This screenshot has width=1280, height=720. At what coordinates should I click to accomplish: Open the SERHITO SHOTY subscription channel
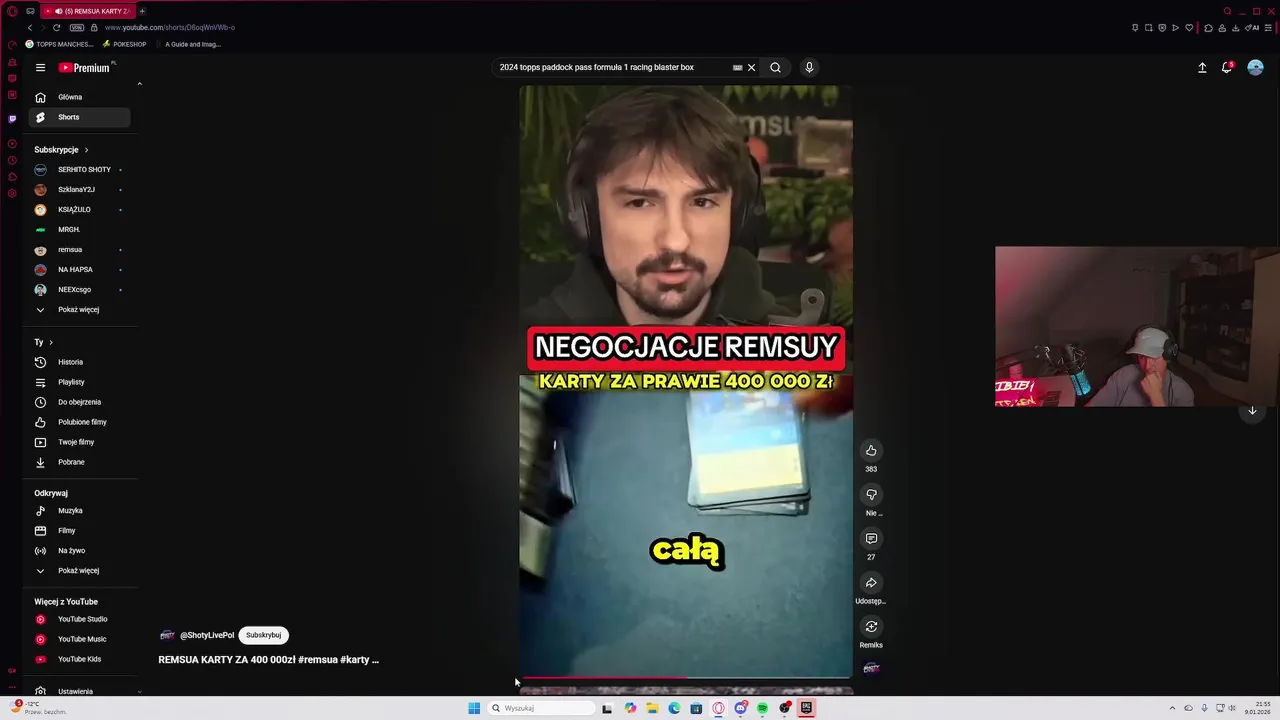[x=80, y=169]
